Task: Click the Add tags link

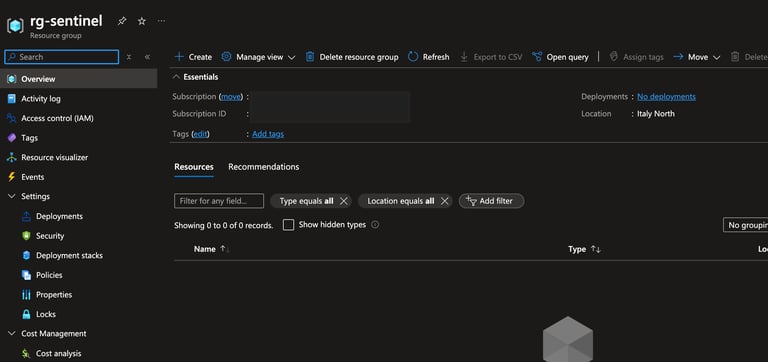Action: (268, 134)
